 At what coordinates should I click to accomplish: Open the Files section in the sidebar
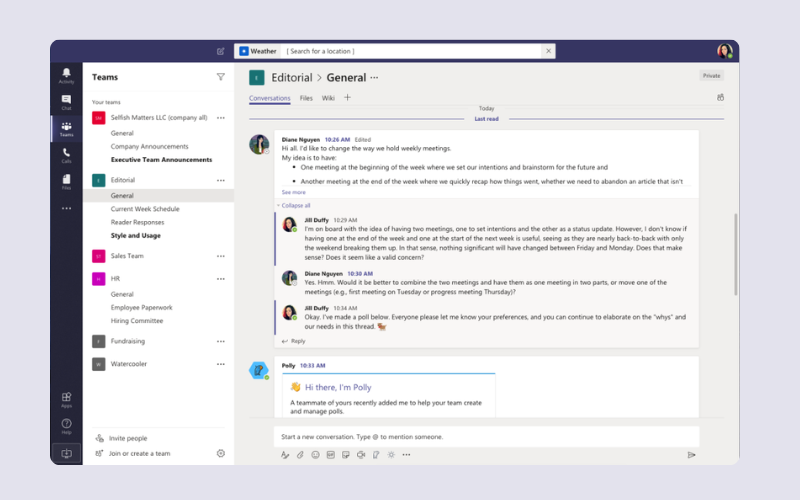pos(66,181)
